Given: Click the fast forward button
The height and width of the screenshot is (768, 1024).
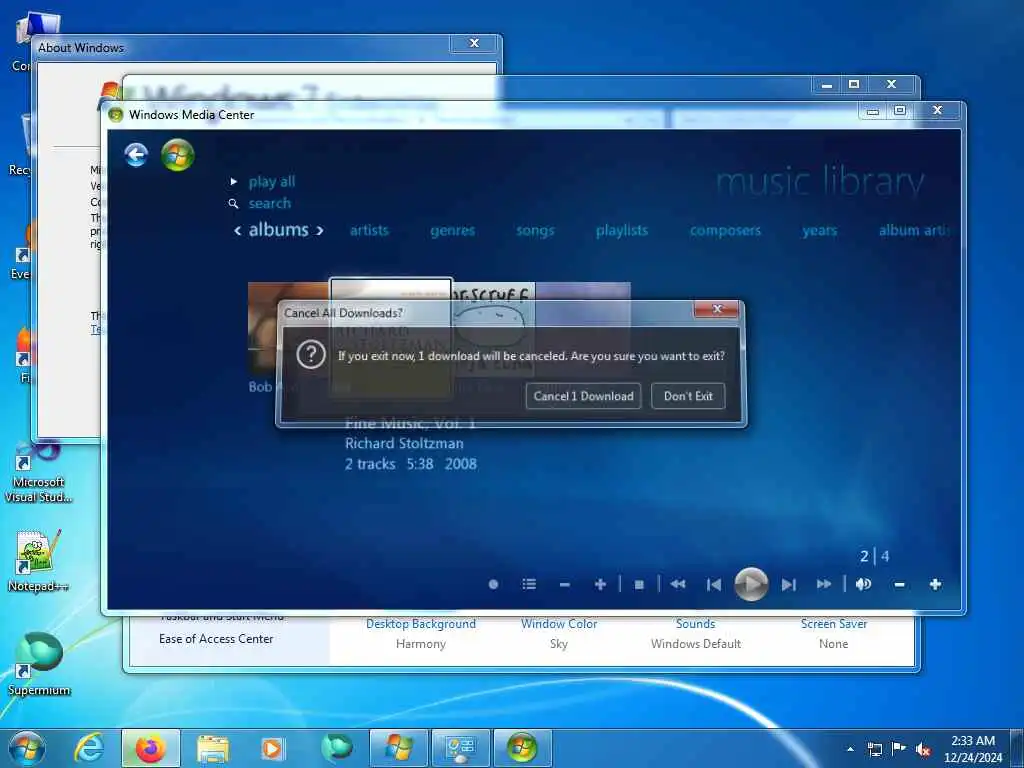Looking at the screenshot, I should click(824, 584).
